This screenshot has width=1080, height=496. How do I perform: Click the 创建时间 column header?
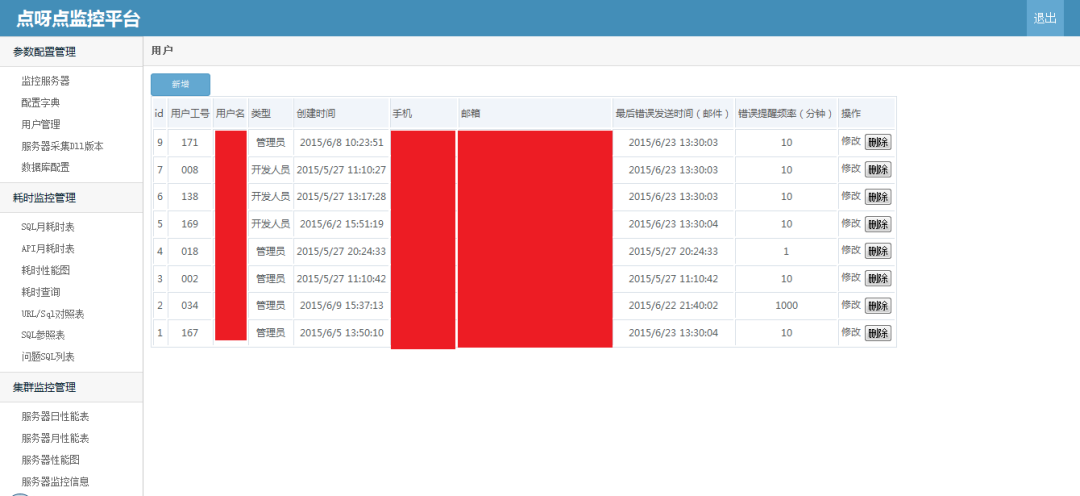316,113
